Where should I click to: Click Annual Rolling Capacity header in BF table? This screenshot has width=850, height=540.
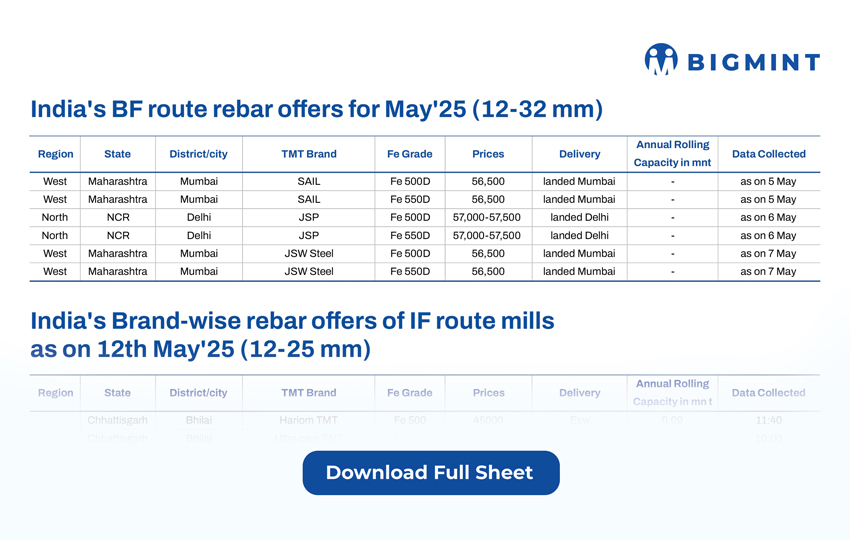(672, 154)
